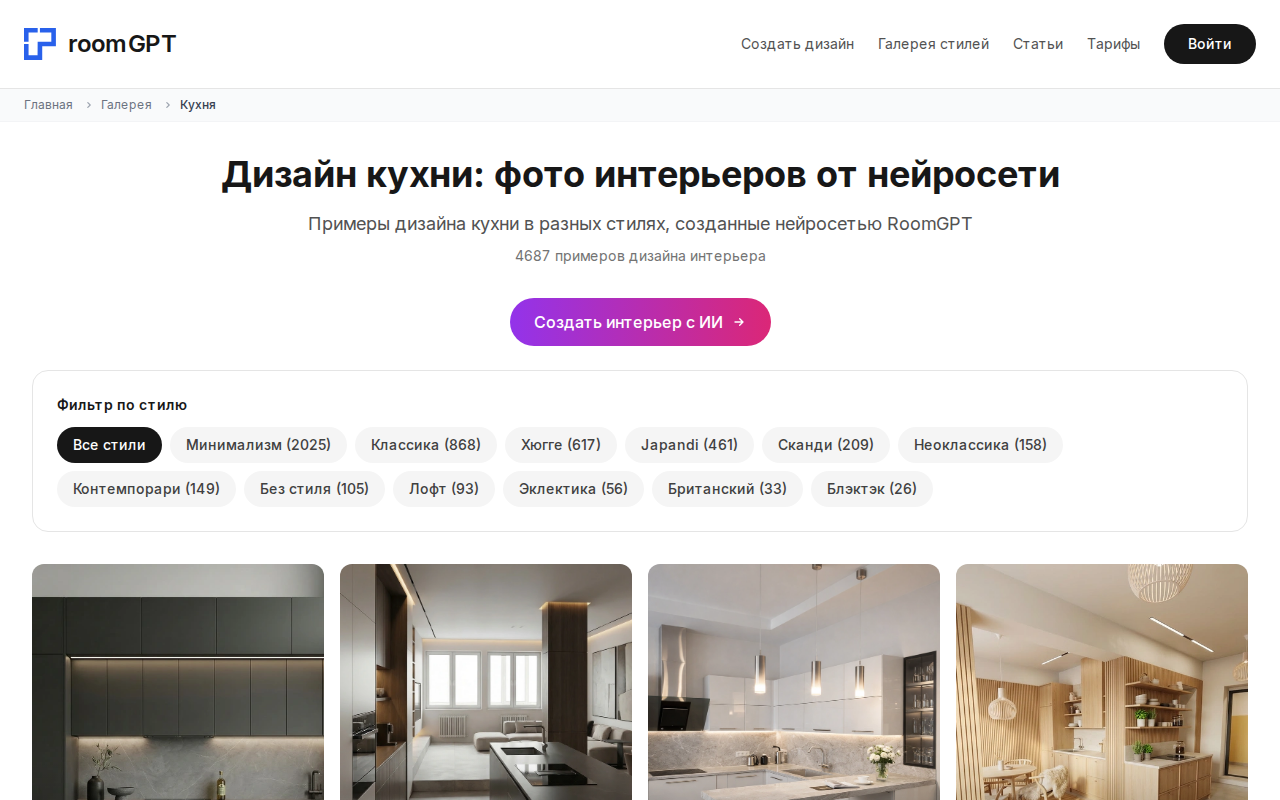Open the Галерея стилей page
Image resolution: width=1280 pixels, height=800 pixels.
coord(933,44)
